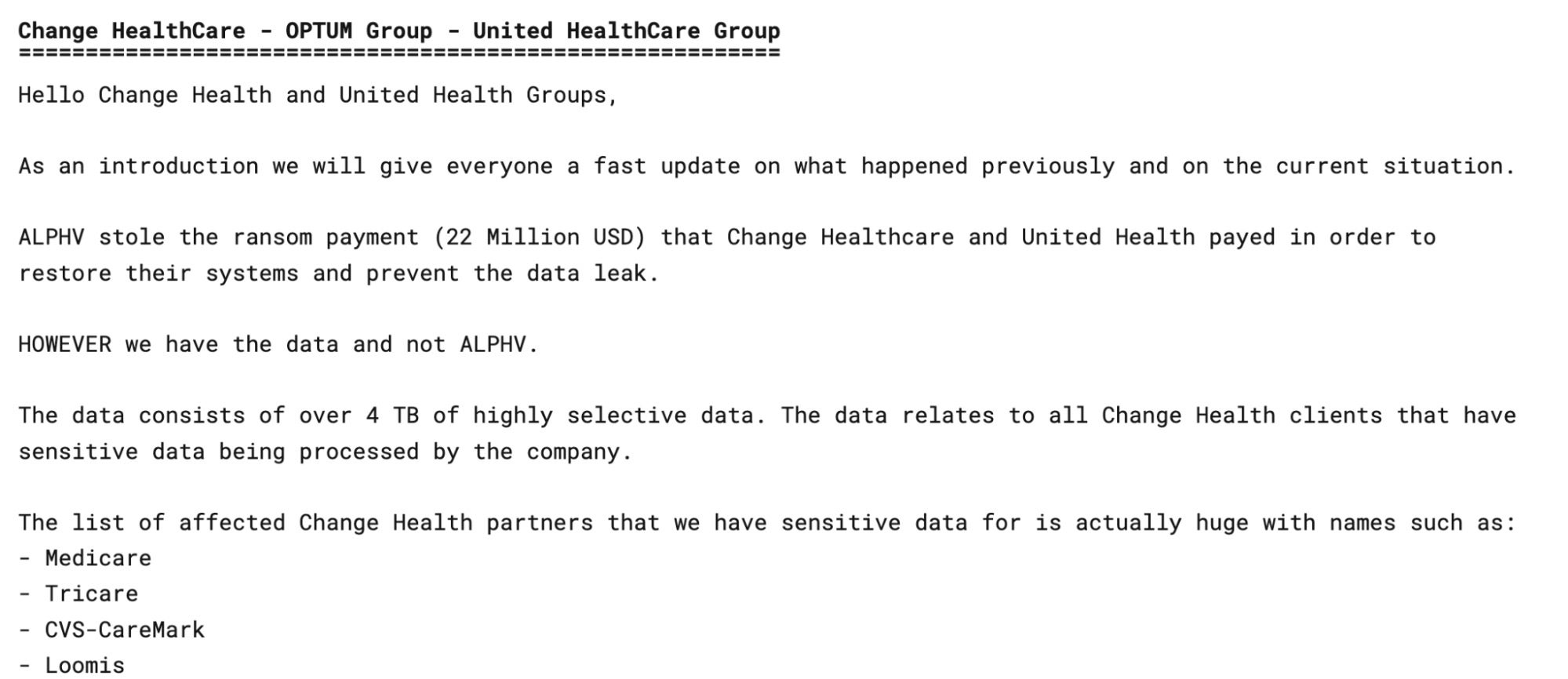Click the word "HOWEVER"
This screenshot has width=1568, height=679.
(x=64, y=345)
